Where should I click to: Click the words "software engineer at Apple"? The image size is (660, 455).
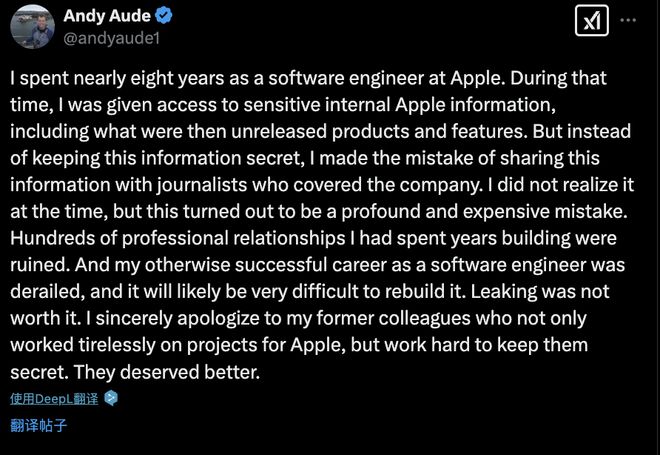386,78
